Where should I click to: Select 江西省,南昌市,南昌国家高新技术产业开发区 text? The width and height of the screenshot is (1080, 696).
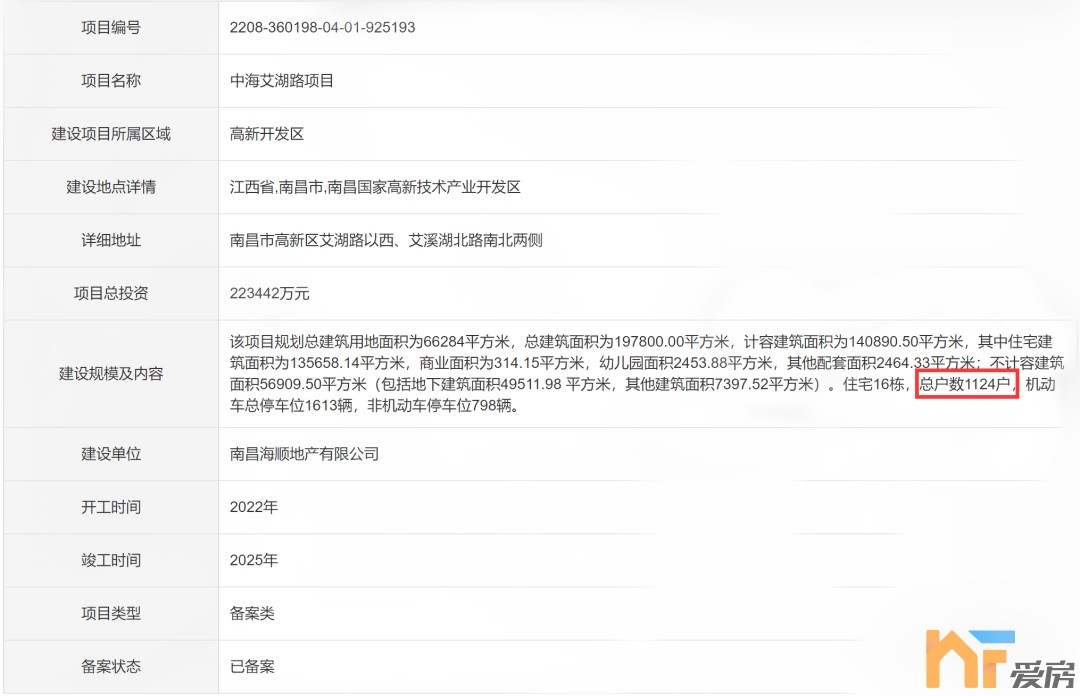[375, 187]
